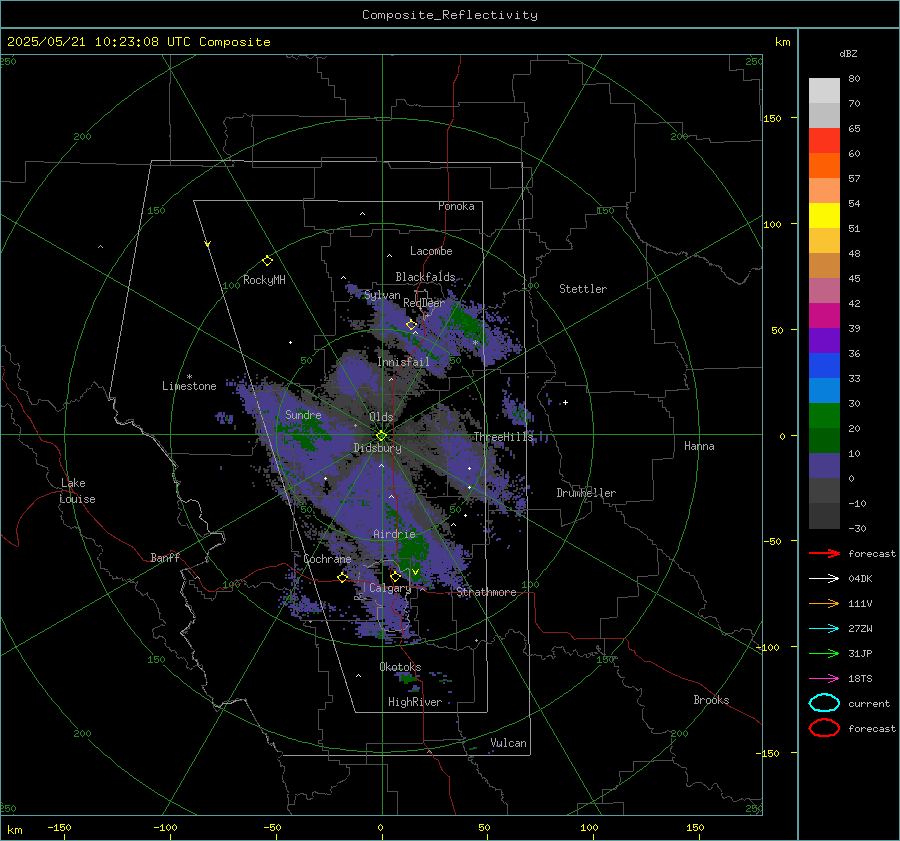Click the Stettler town label
This screenshot has height=841, width=900.
[x=583, y=289]
